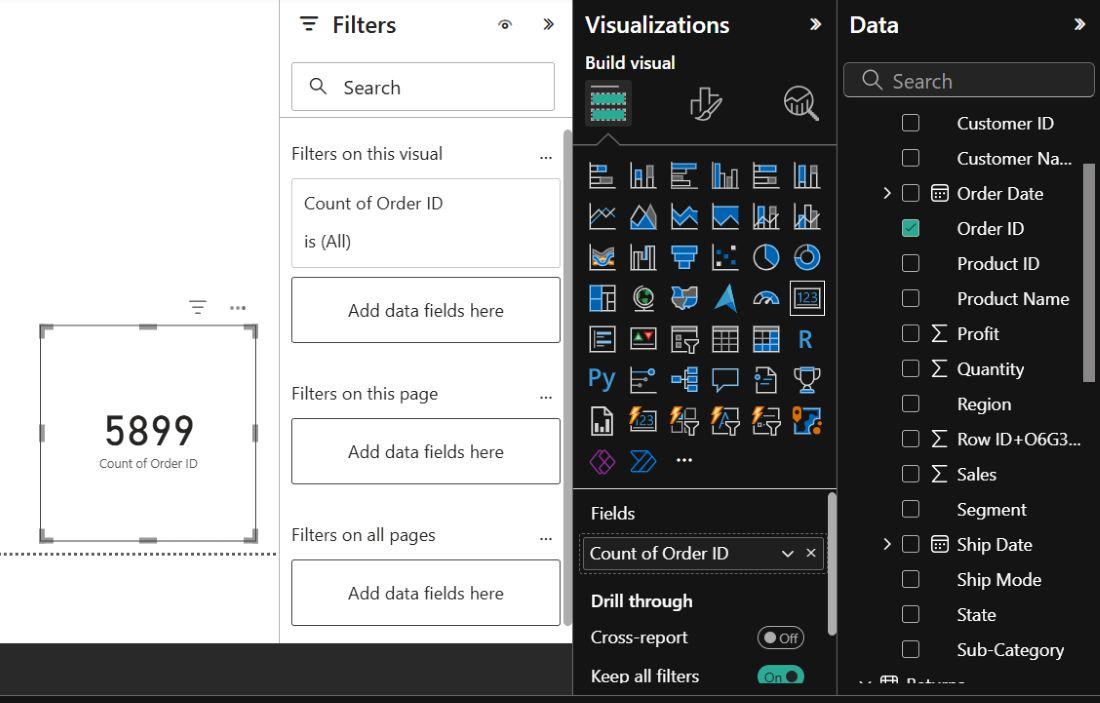
Task: Pick the R script visual
Action: click(806, 339)
